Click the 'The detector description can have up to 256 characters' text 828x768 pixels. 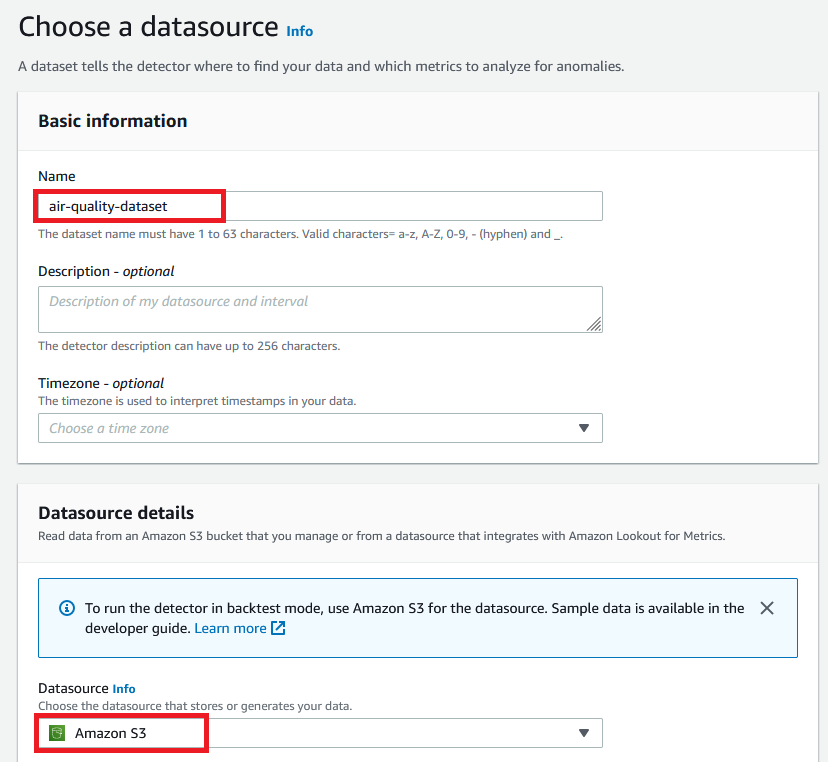coord(189,346)
